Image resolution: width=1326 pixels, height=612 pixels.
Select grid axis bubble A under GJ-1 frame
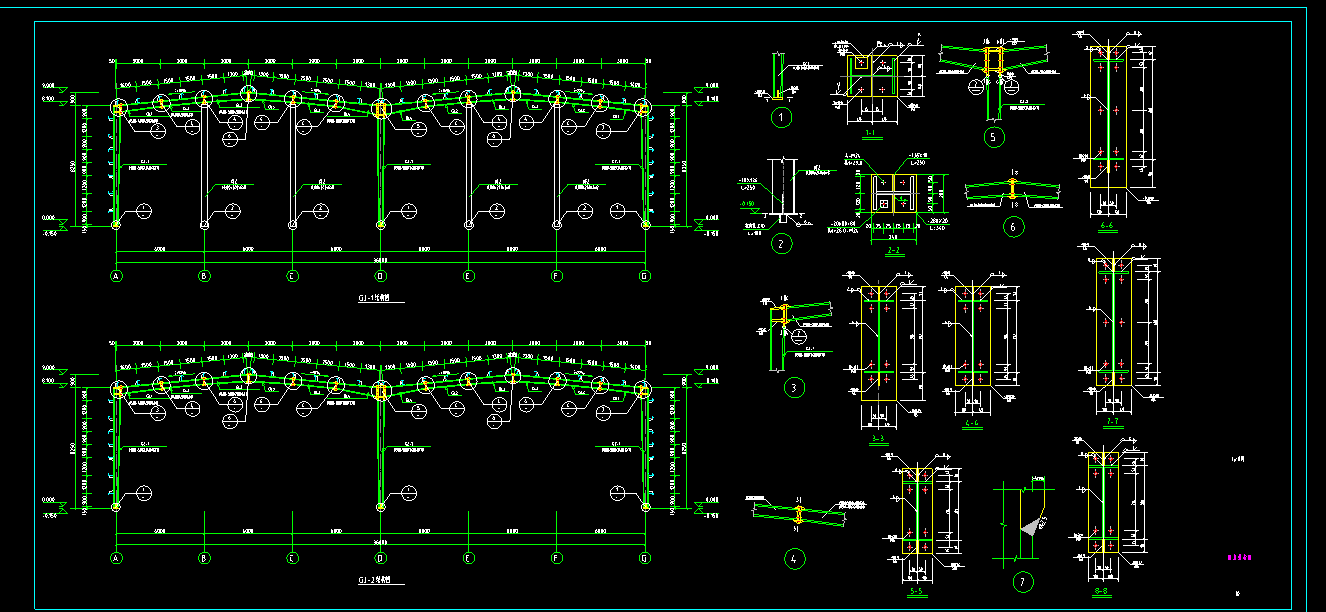point(116,276)
